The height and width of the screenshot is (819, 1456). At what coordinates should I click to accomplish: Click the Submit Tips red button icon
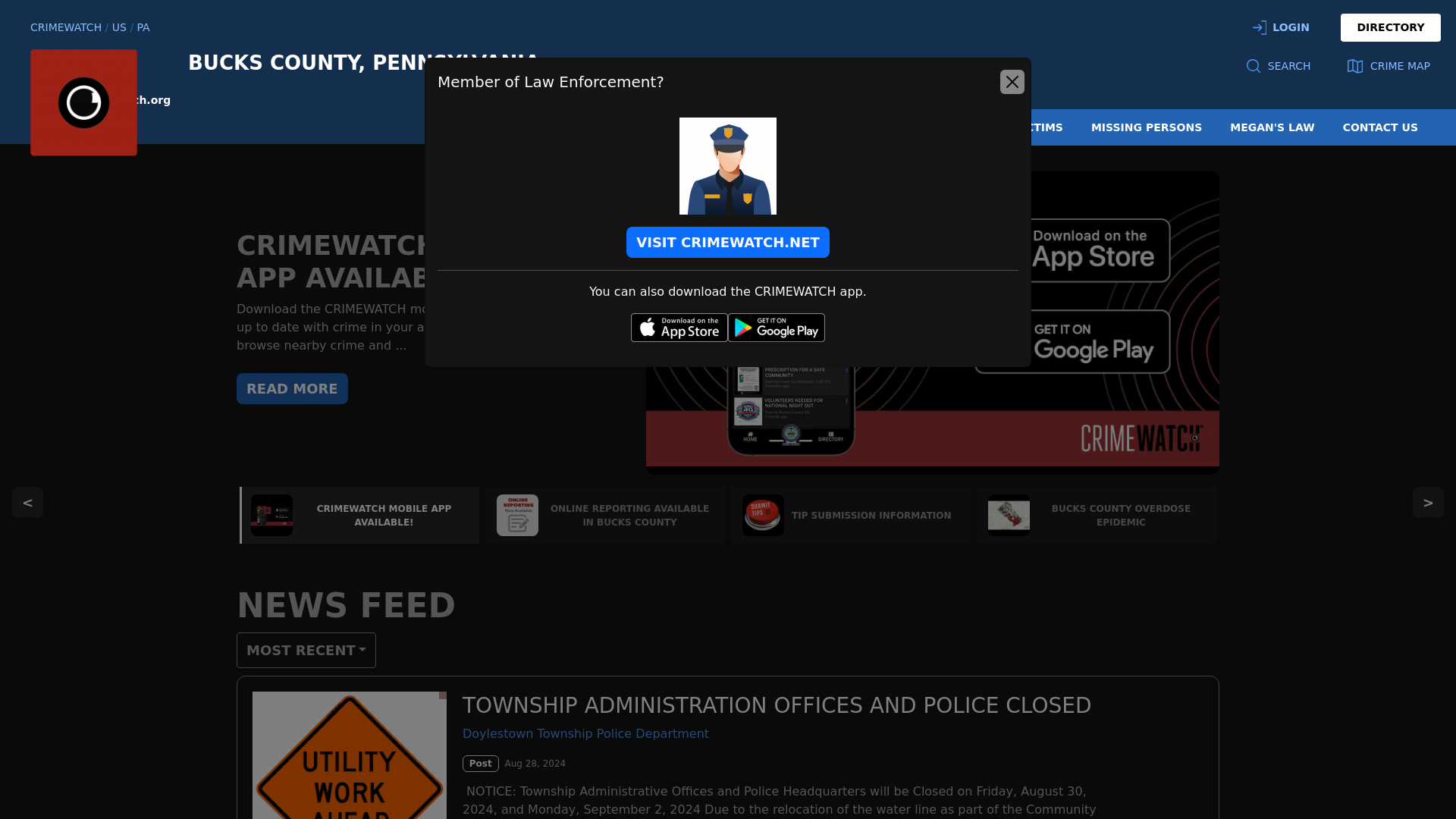click(x=763, y=516)
